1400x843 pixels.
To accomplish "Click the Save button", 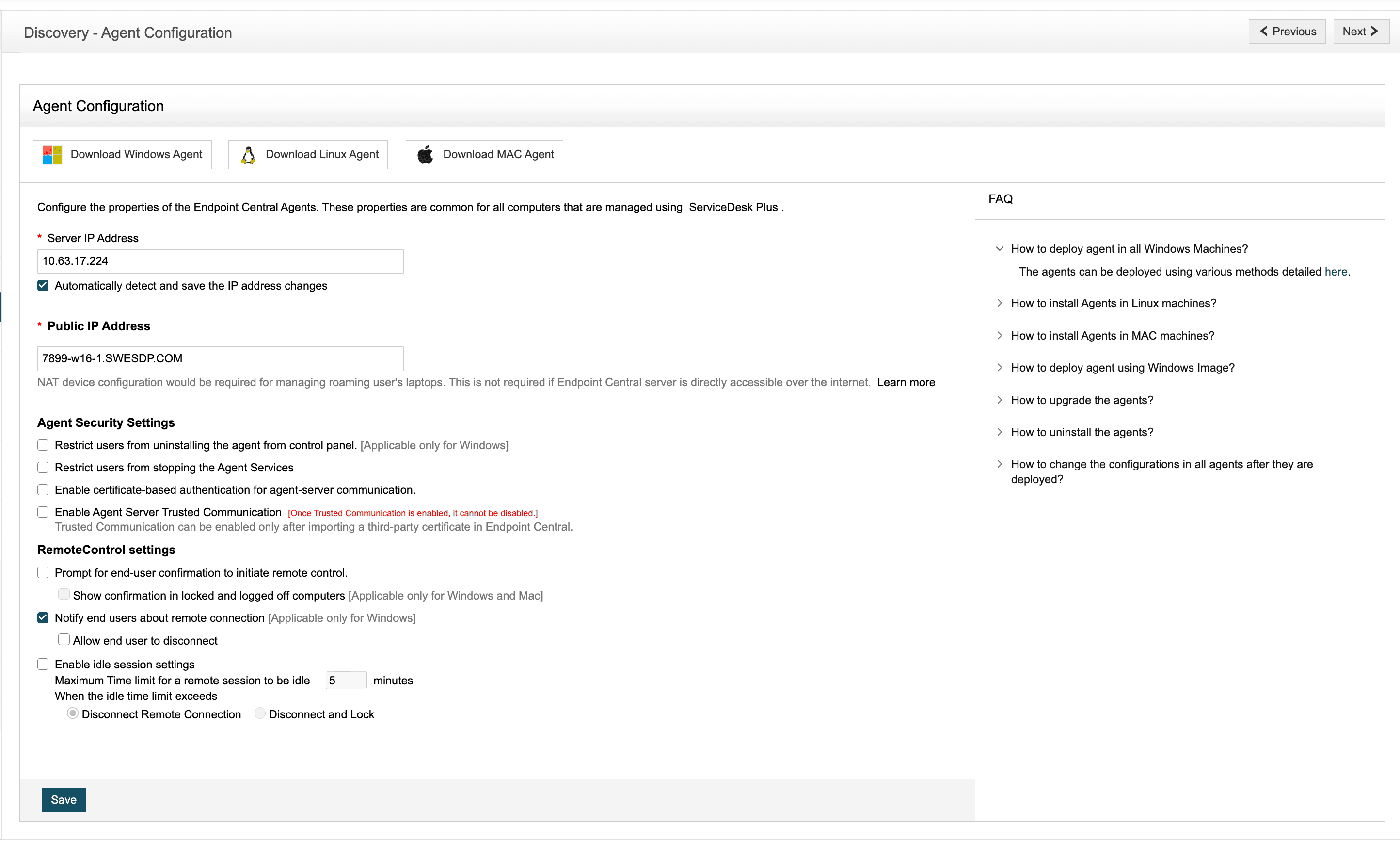I will (x=63, y=800).
